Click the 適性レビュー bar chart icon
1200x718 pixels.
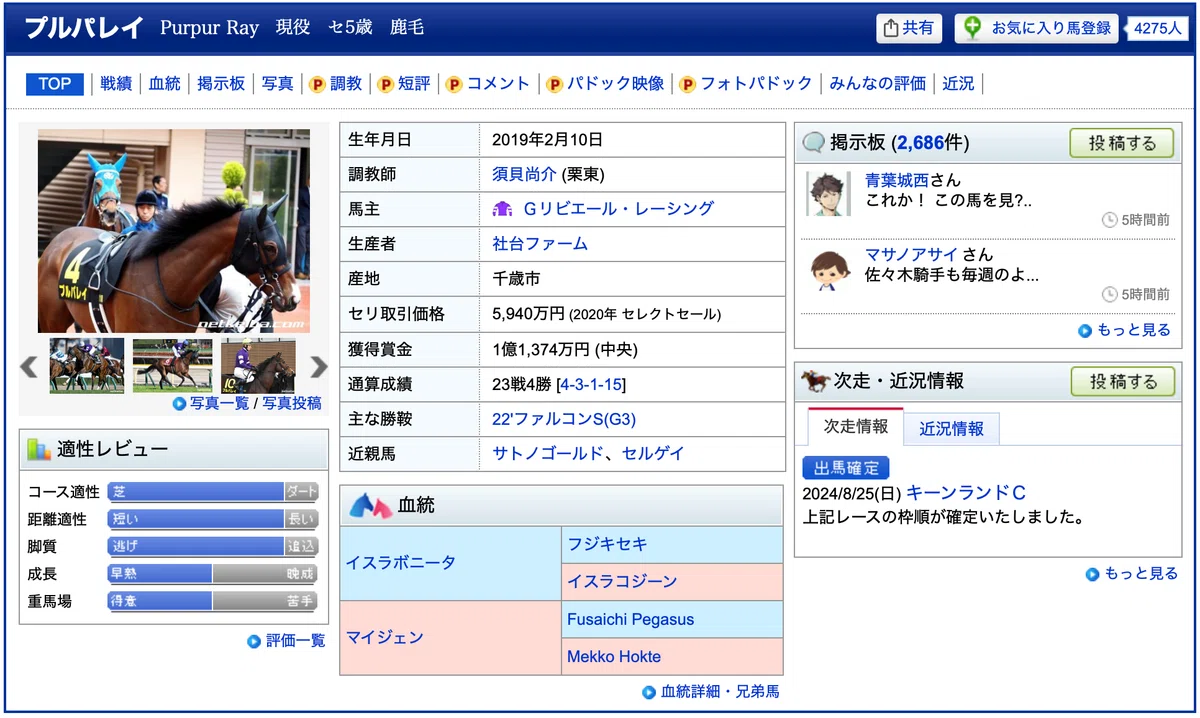pyautogui.click(x=39, y=450)
